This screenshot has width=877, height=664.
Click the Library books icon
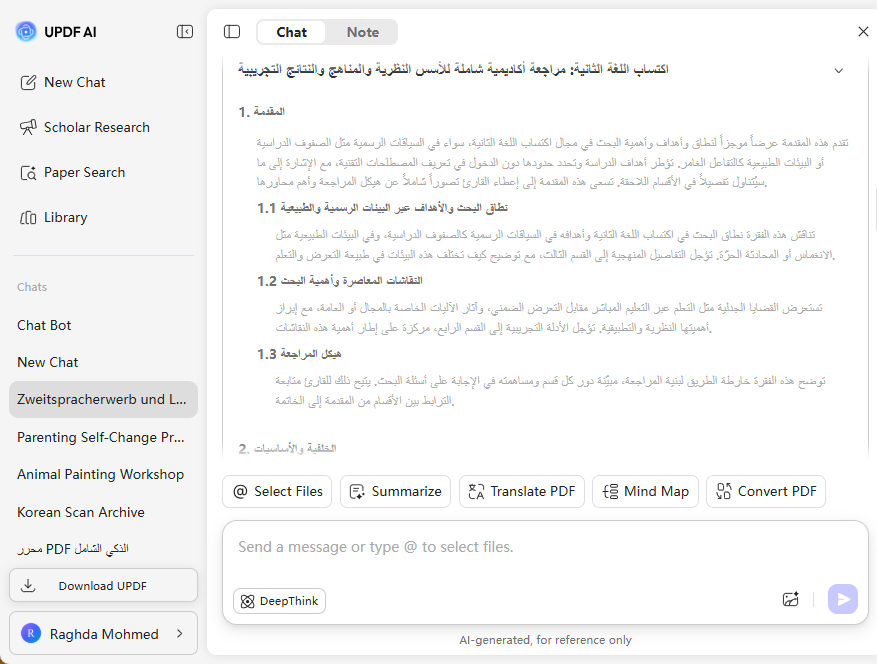28,218
